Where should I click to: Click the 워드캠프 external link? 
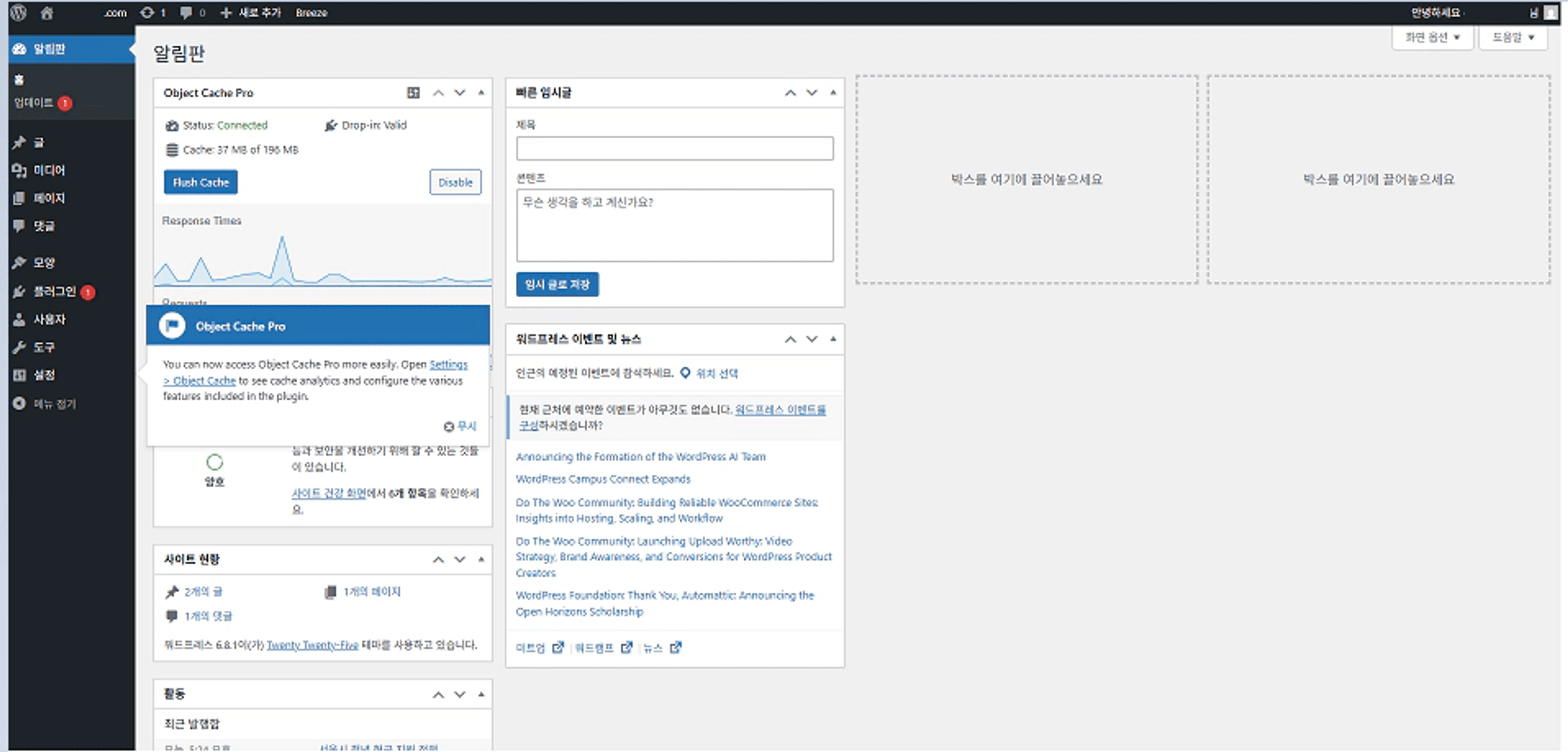click(604, 647)
